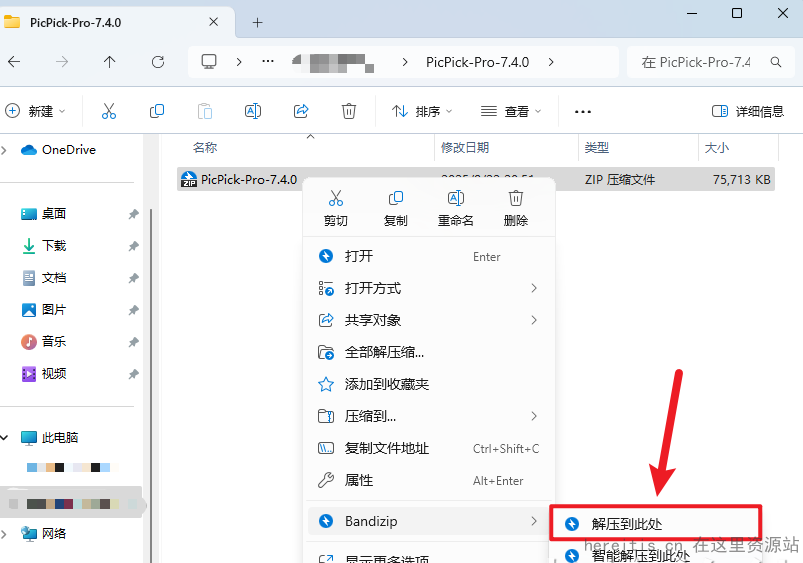Viewport: 803px width, 563px height.
Task: Open 视频 in the sidebar
Action: tap(44, 373)
